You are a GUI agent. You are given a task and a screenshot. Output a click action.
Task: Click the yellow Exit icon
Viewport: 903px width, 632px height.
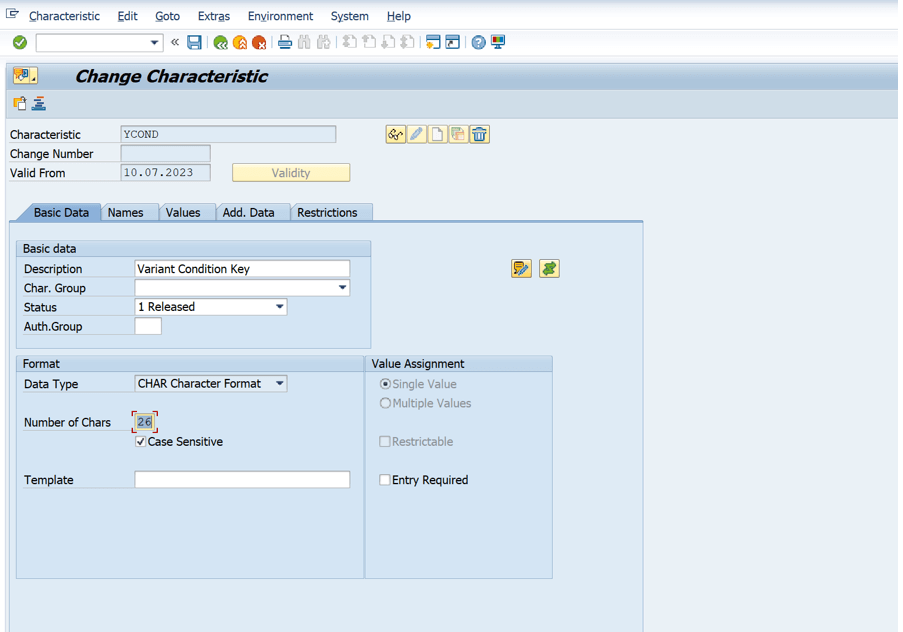[240, 43]
